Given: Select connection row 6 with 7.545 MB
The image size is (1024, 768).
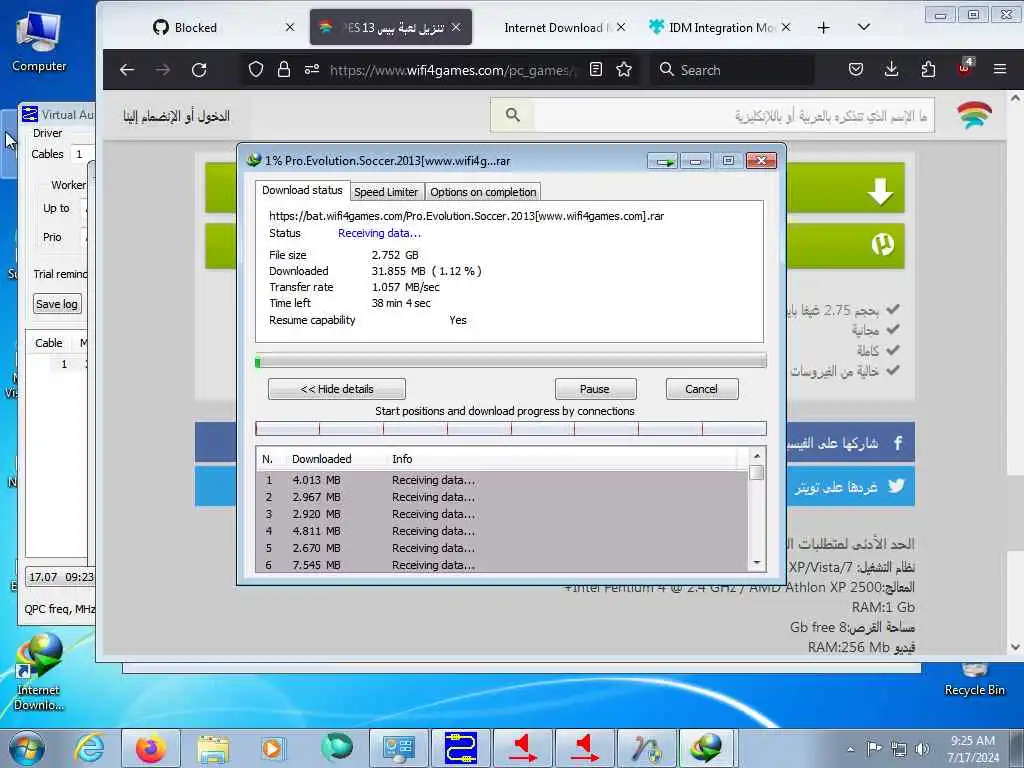Looking at the screenshot, I should pyautogui.click(x=502, y=565).
